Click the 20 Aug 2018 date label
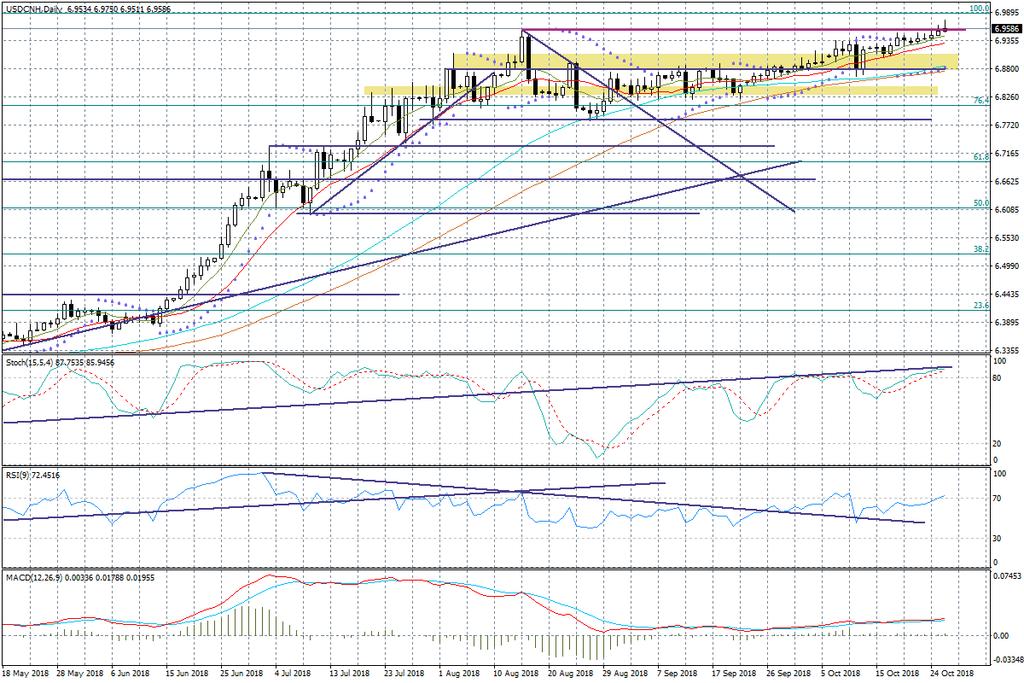 pyautogui.click(x=570, y=673)
